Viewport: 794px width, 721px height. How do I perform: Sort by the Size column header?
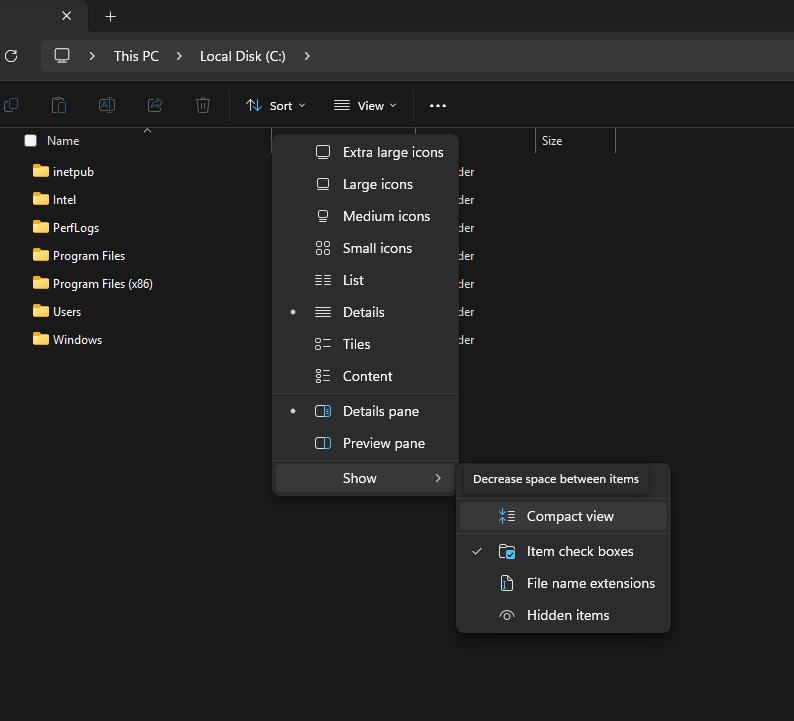552,141
